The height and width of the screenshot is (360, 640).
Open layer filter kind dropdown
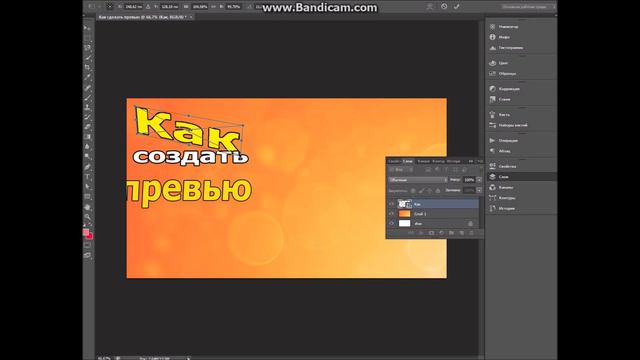point(402,169)
